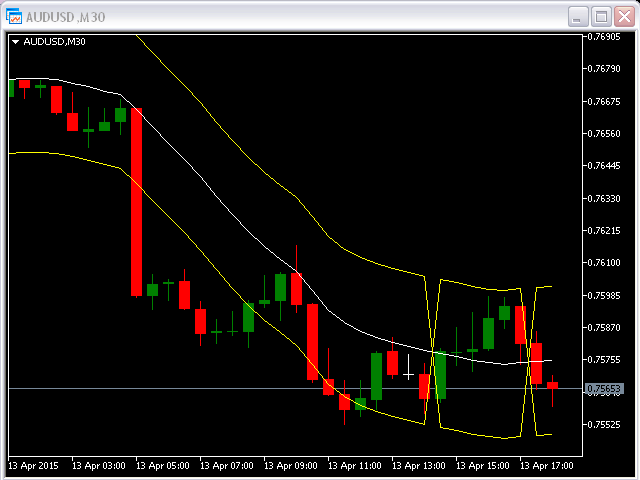The width and height of the screenshot is (640, 480).
Task: Minimize the AUDUSD chart window
Action: [x=578, y=17]
